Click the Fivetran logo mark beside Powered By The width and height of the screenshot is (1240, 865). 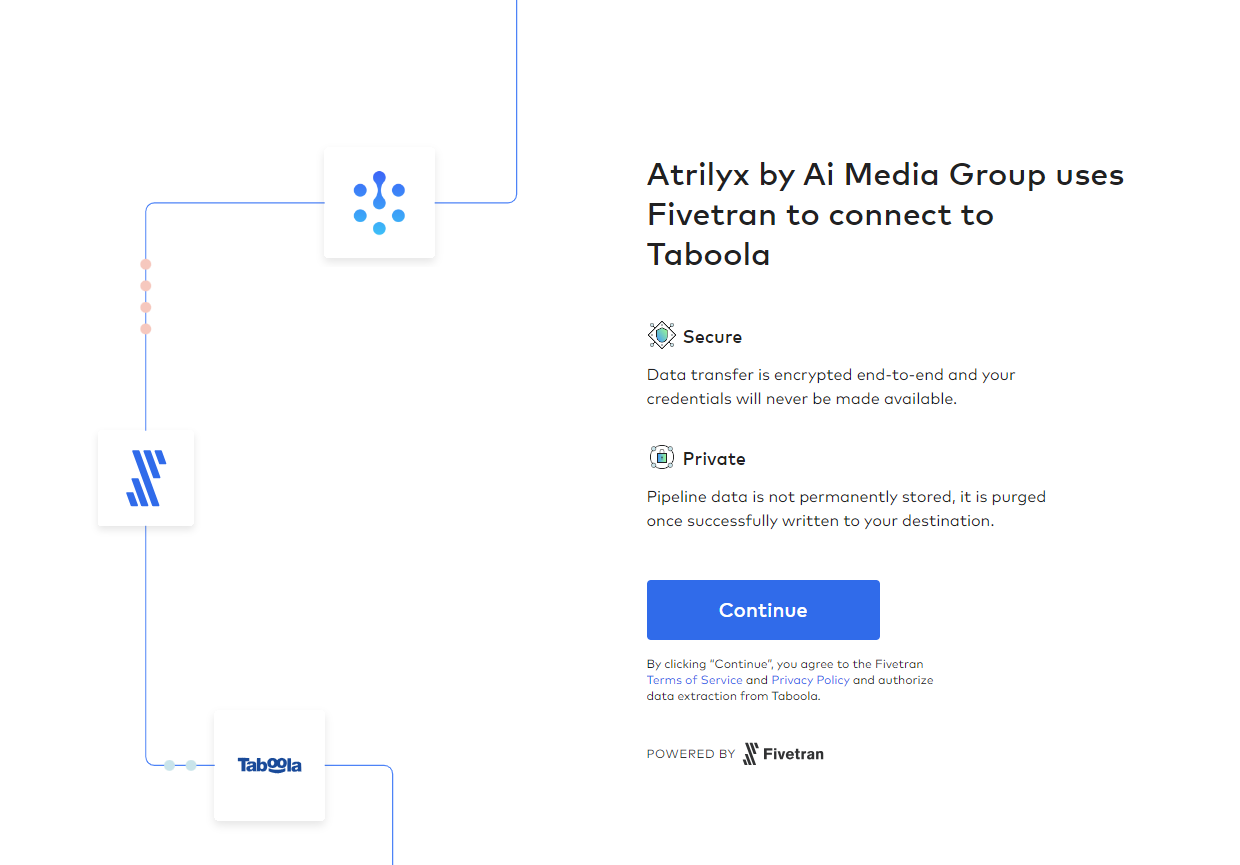[x=750, y=754]
